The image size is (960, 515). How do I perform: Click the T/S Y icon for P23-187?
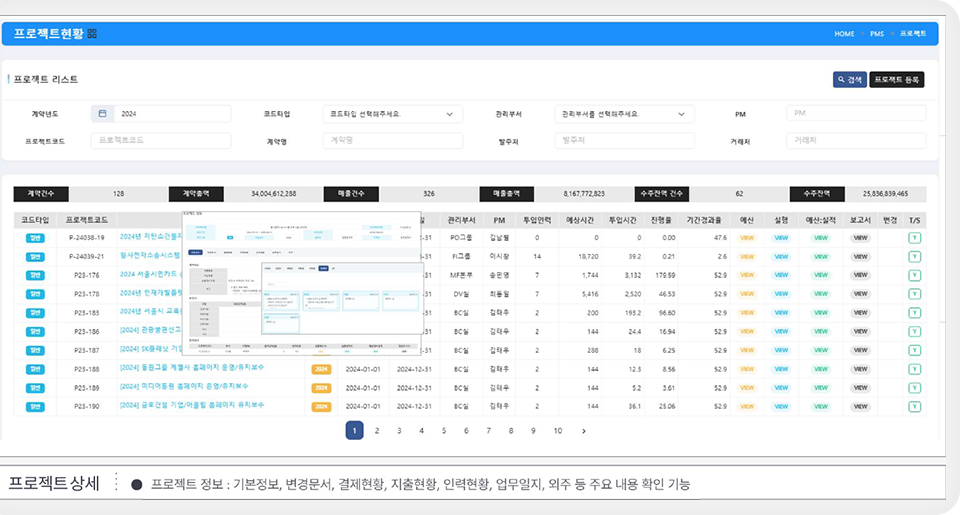[914, 350]
